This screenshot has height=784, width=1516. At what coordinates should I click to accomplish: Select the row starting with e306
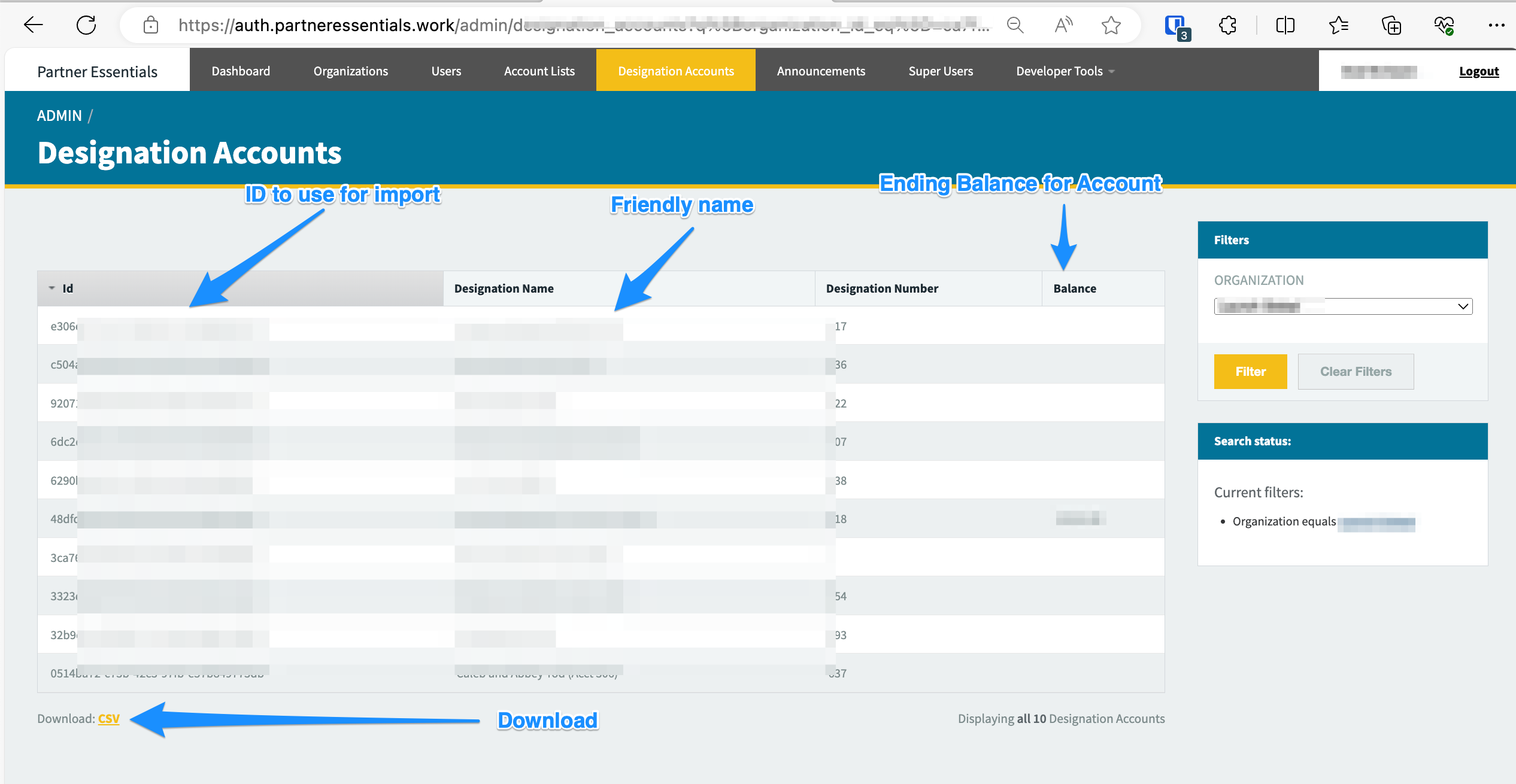tap(601, 326)
